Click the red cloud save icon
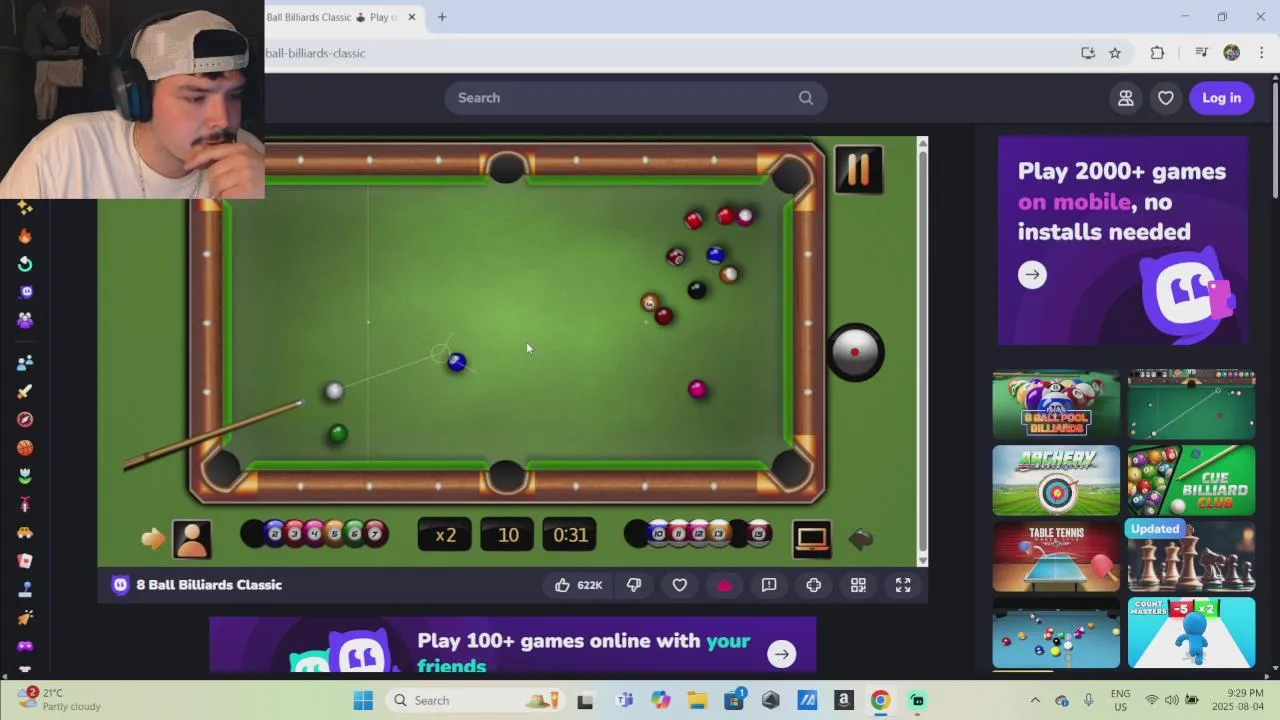 725,585
